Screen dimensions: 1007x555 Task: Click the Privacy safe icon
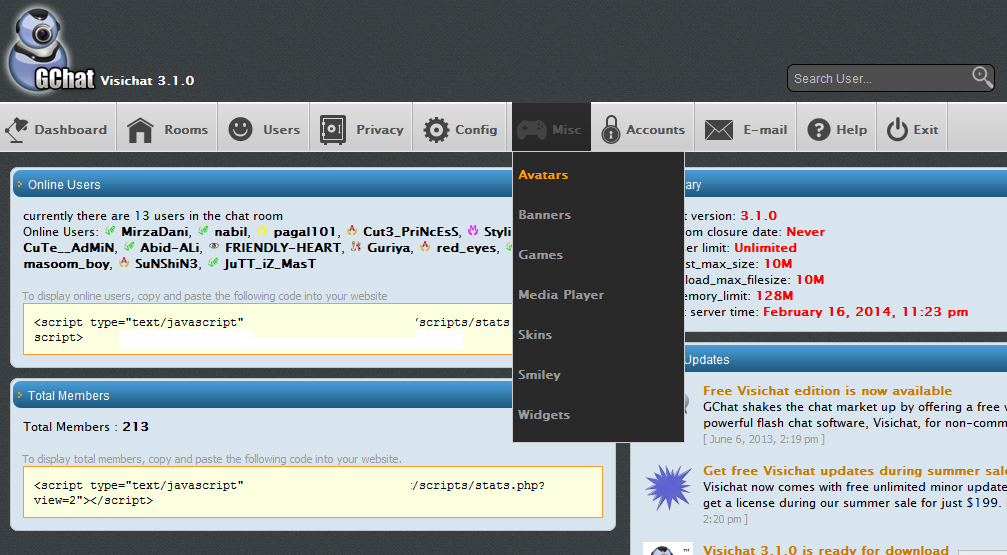coord(333,130)
